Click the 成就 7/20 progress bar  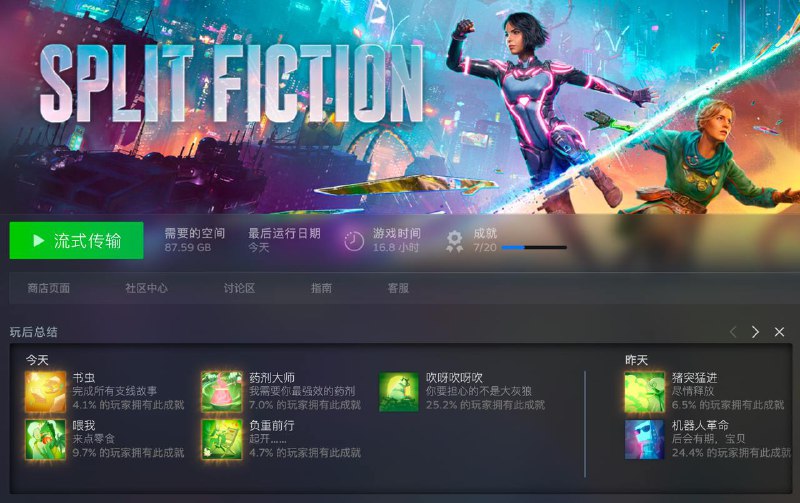point(534,247)
